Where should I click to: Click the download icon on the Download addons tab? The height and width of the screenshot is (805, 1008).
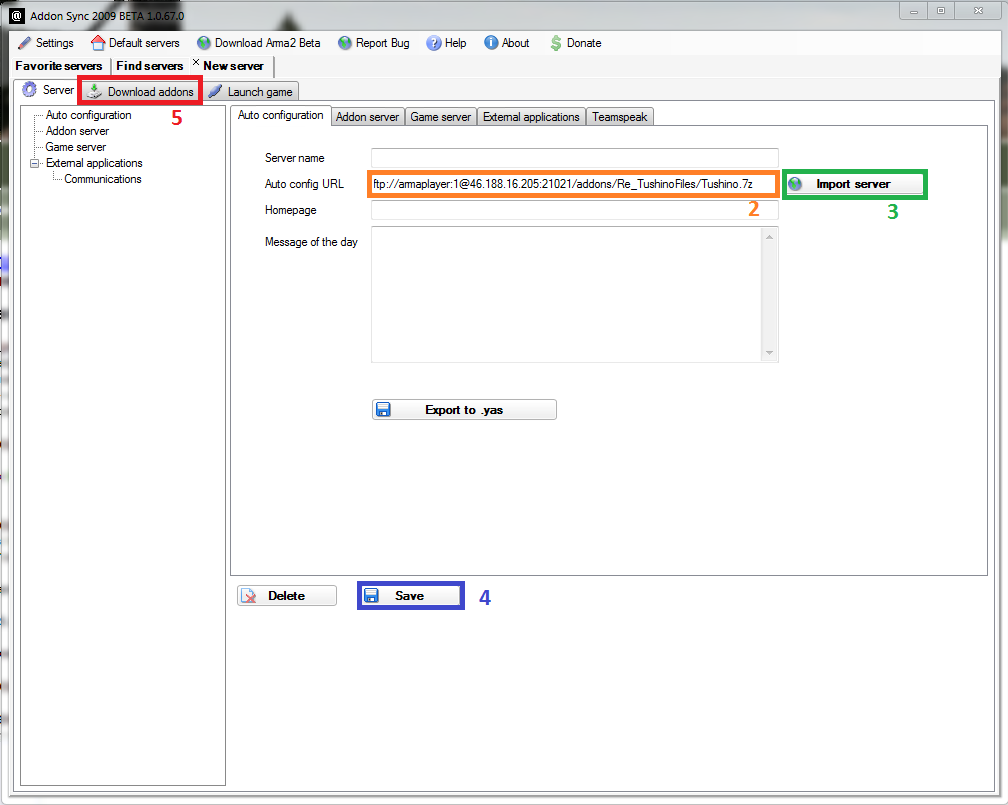94,91
